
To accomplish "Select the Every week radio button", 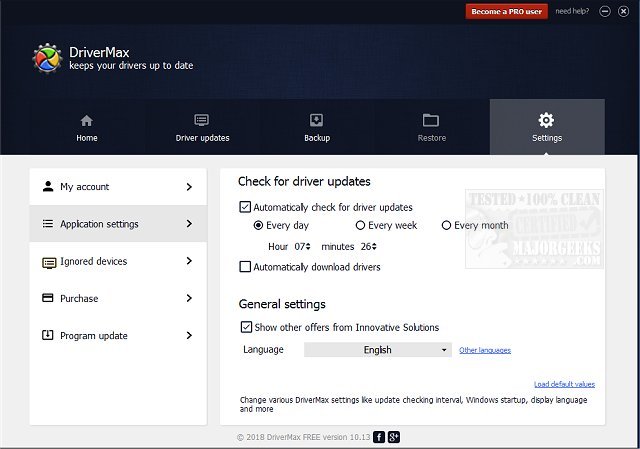I will (x=360, y=225).
